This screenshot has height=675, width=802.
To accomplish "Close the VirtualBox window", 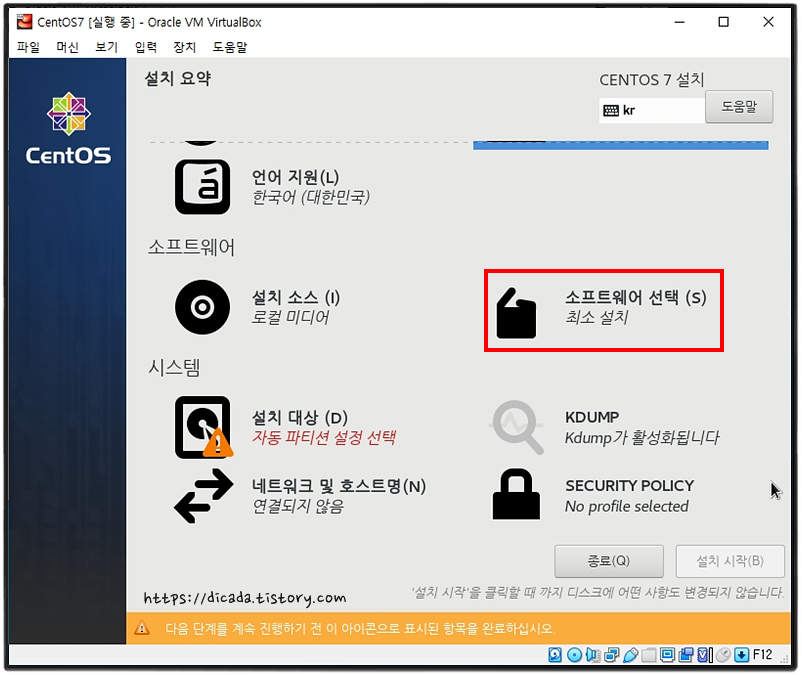I will point(768,22).
